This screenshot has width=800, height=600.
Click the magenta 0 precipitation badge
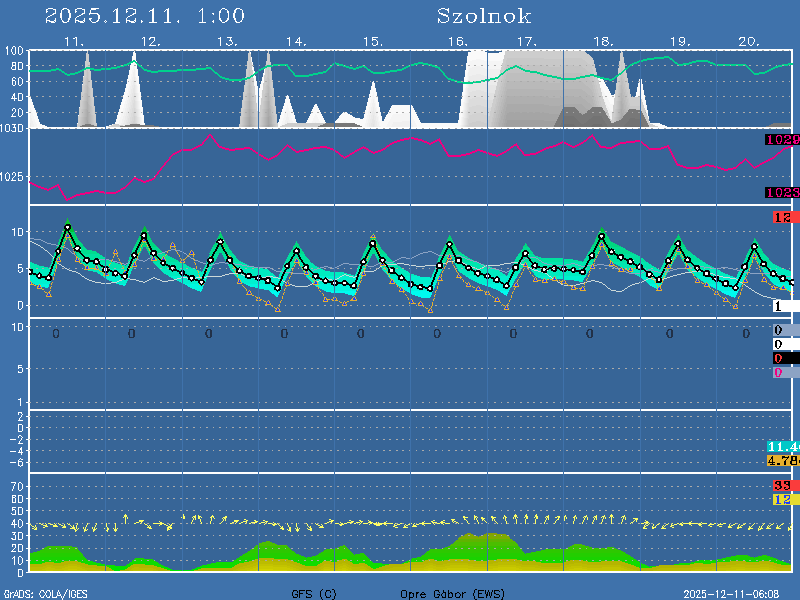tap(779, 372)
